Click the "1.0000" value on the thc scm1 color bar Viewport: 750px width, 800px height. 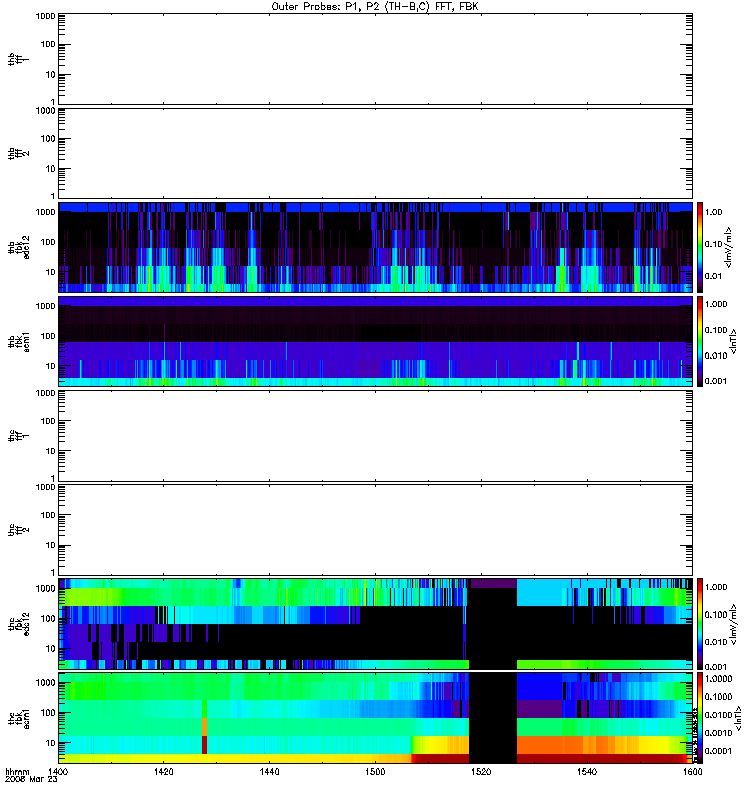tap(718, 679)
